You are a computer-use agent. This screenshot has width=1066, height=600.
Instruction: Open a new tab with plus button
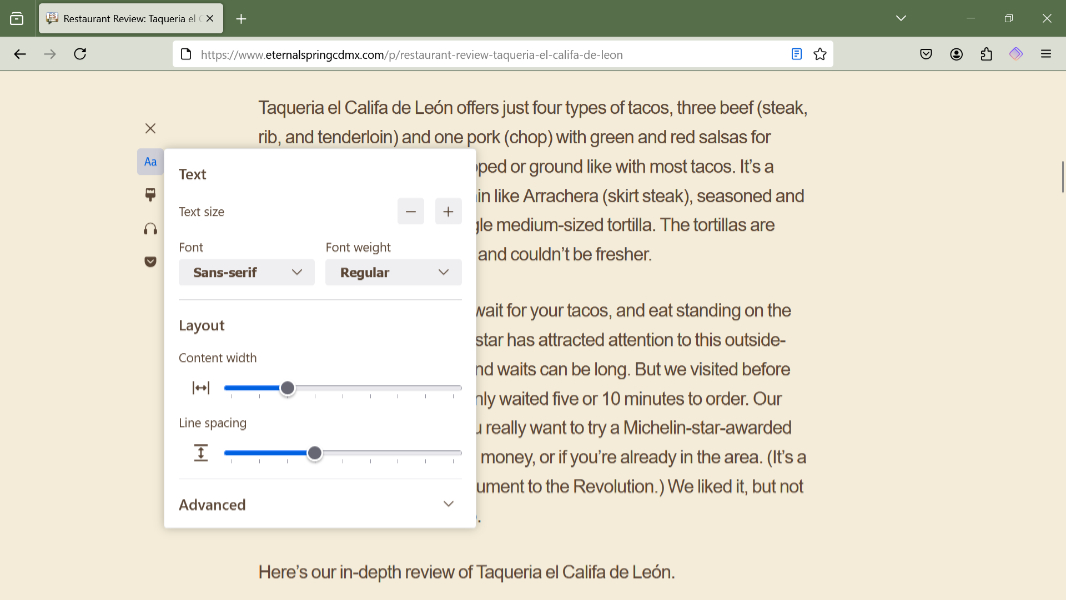click(241, 18)
